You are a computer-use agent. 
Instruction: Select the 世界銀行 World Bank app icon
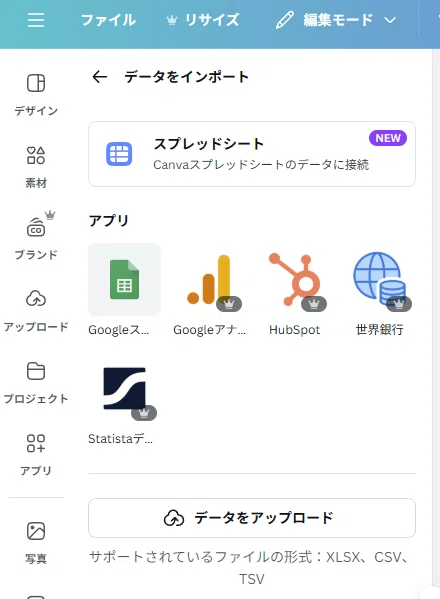[x=379, y=279]
